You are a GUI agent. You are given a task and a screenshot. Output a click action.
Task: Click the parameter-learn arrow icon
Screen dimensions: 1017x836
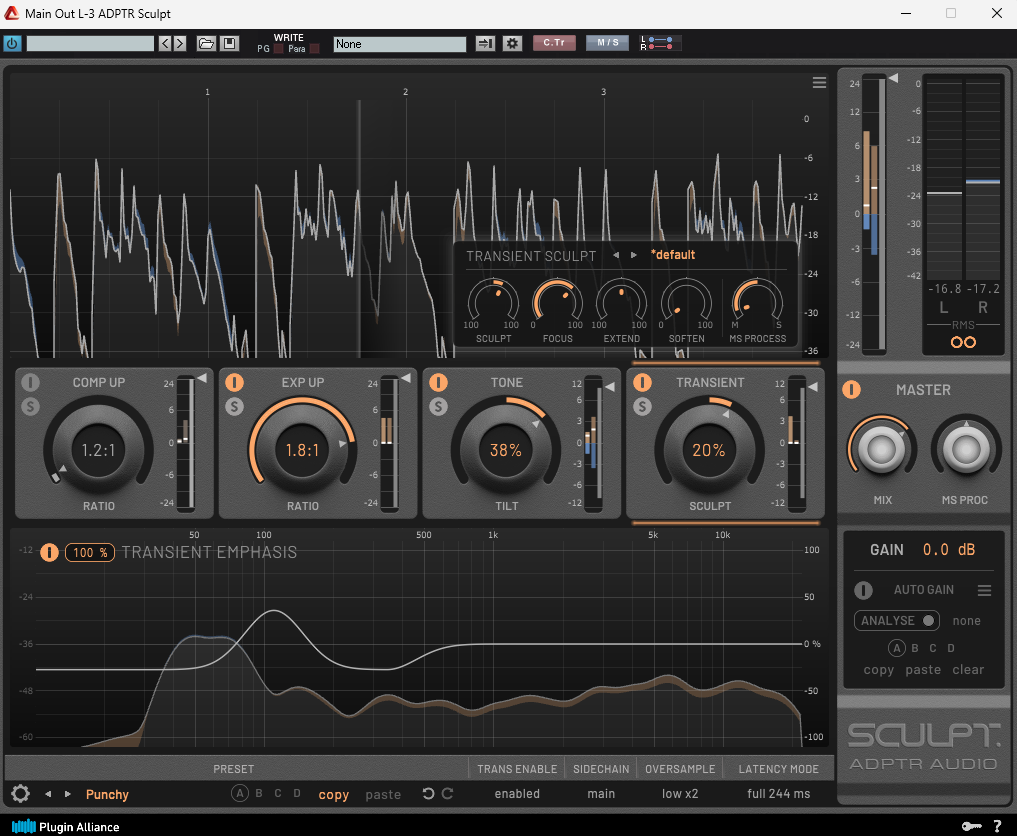click(x=485, y=43)
